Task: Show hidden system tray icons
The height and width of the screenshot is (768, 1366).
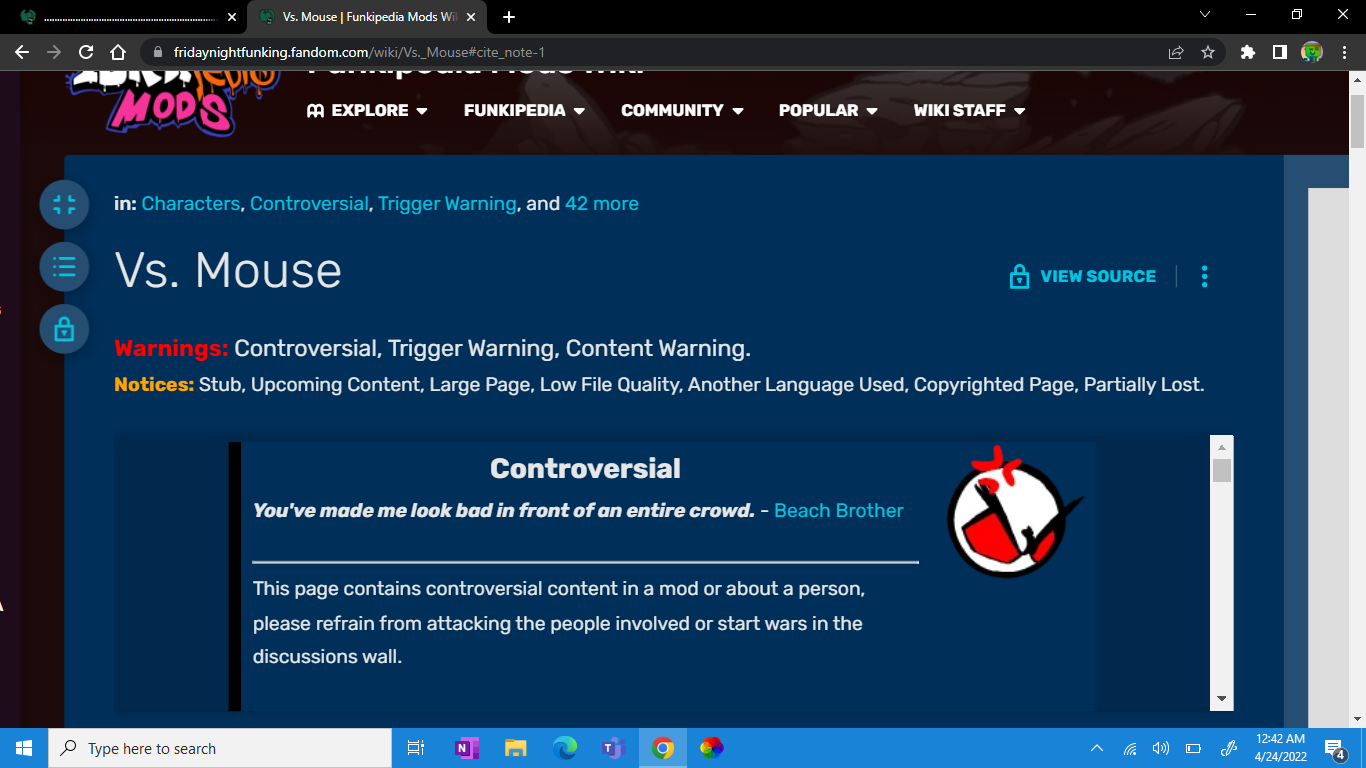Action: pyautogui.click(x=1097, y=748)
